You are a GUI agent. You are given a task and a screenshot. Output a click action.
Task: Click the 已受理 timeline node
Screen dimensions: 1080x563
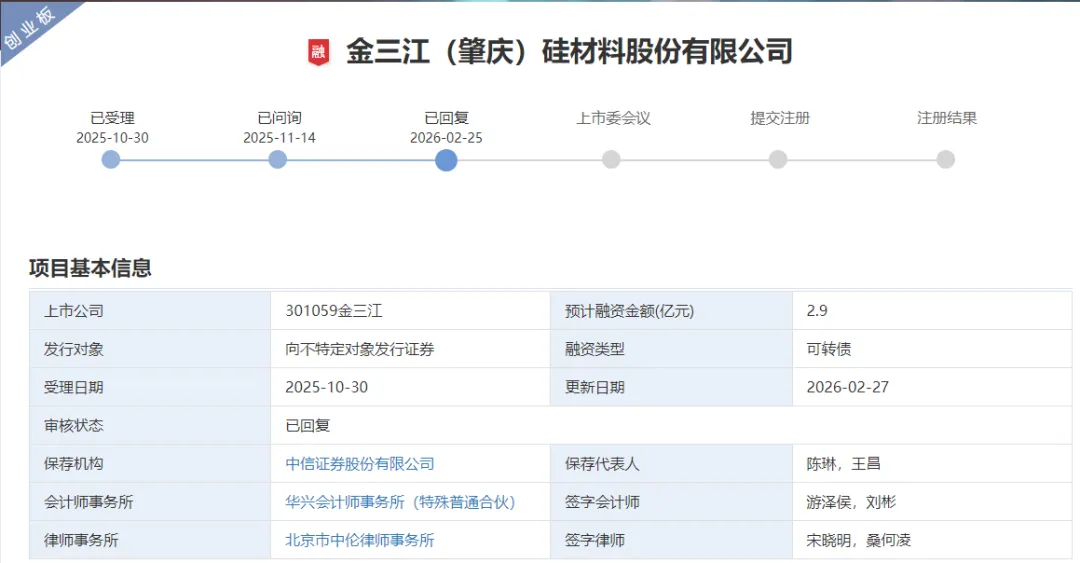pyautogui.click(x=111, y=160)
